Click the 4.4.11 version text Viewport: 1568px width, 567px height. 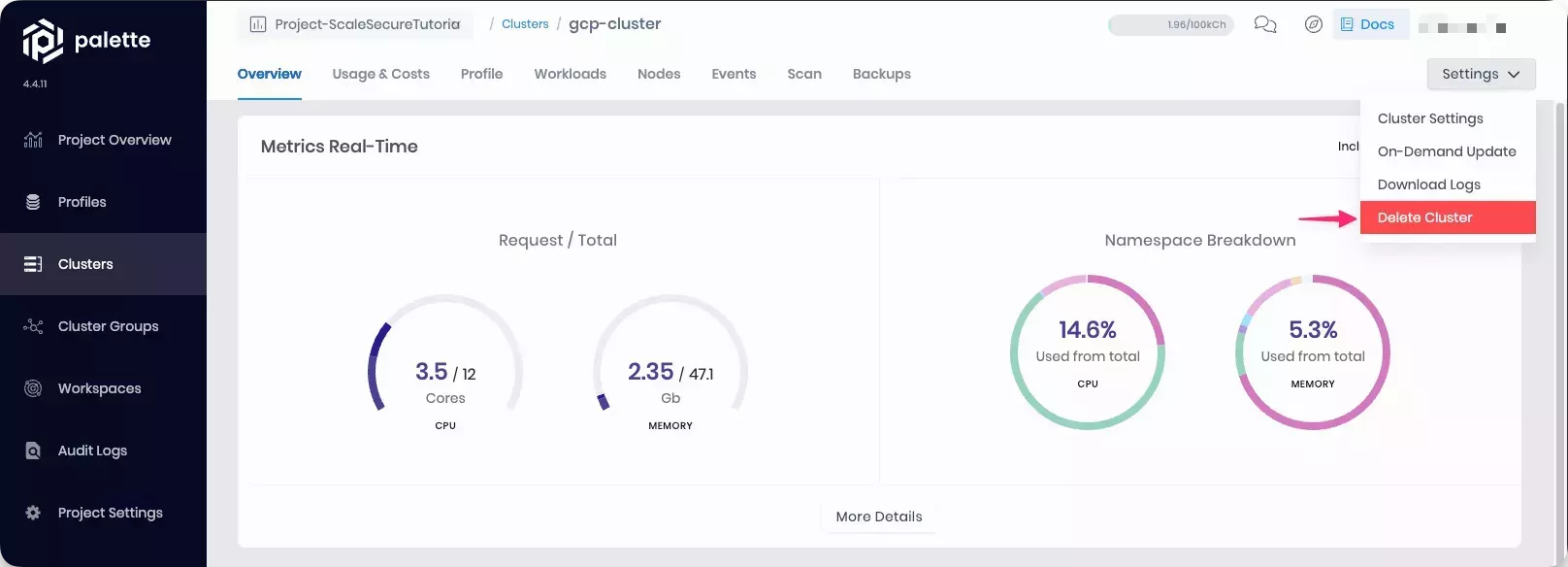click(35, 84)
